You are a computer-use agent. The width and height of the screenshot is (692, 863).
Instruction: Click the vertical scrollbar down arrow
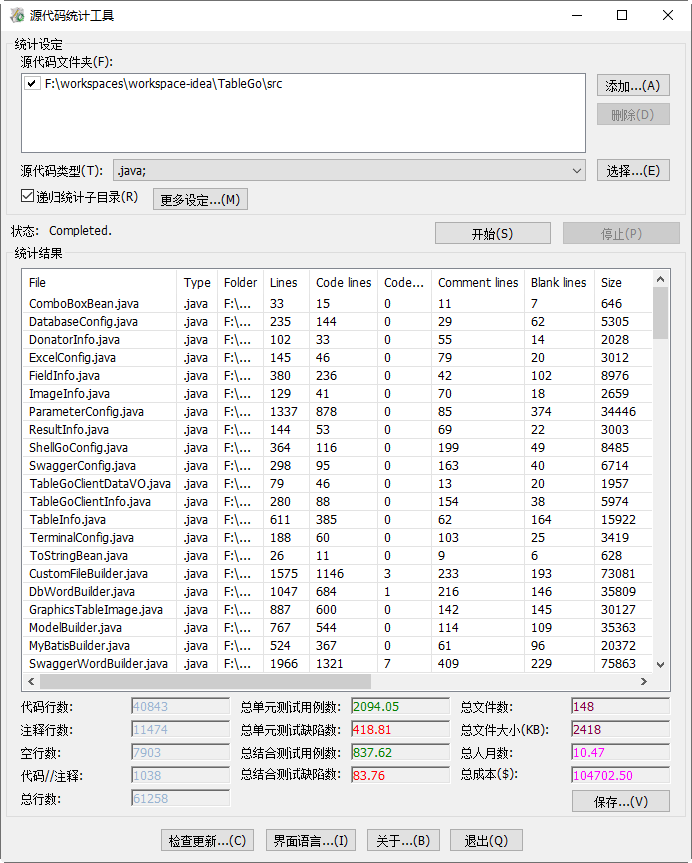pyautogui.click(x=661, y=665)
